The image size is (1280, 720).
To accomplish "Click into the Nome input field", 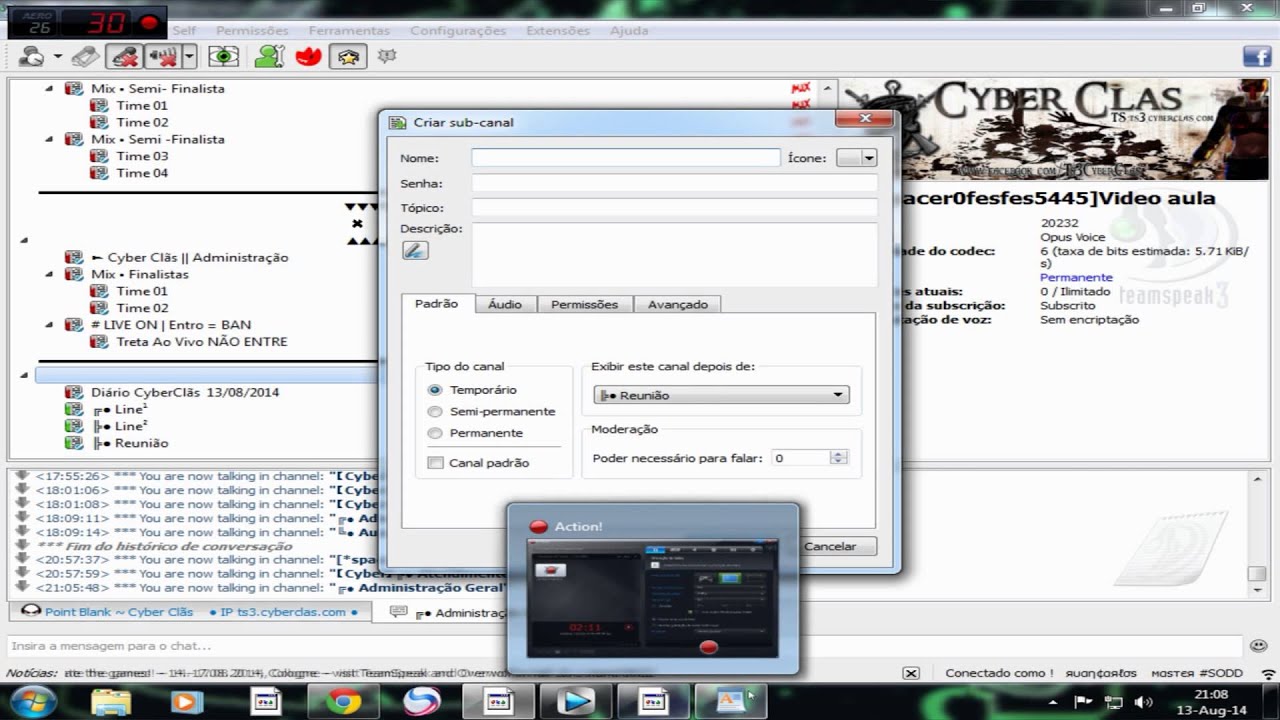I will pos(626,158).
